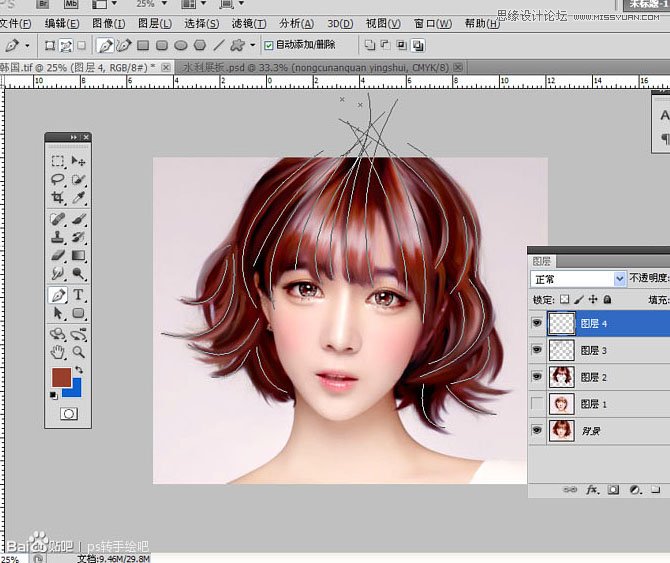The image size is (670, 563).
Task: Hide layer 图层 4 using eye icon
Action: point(539,323)
